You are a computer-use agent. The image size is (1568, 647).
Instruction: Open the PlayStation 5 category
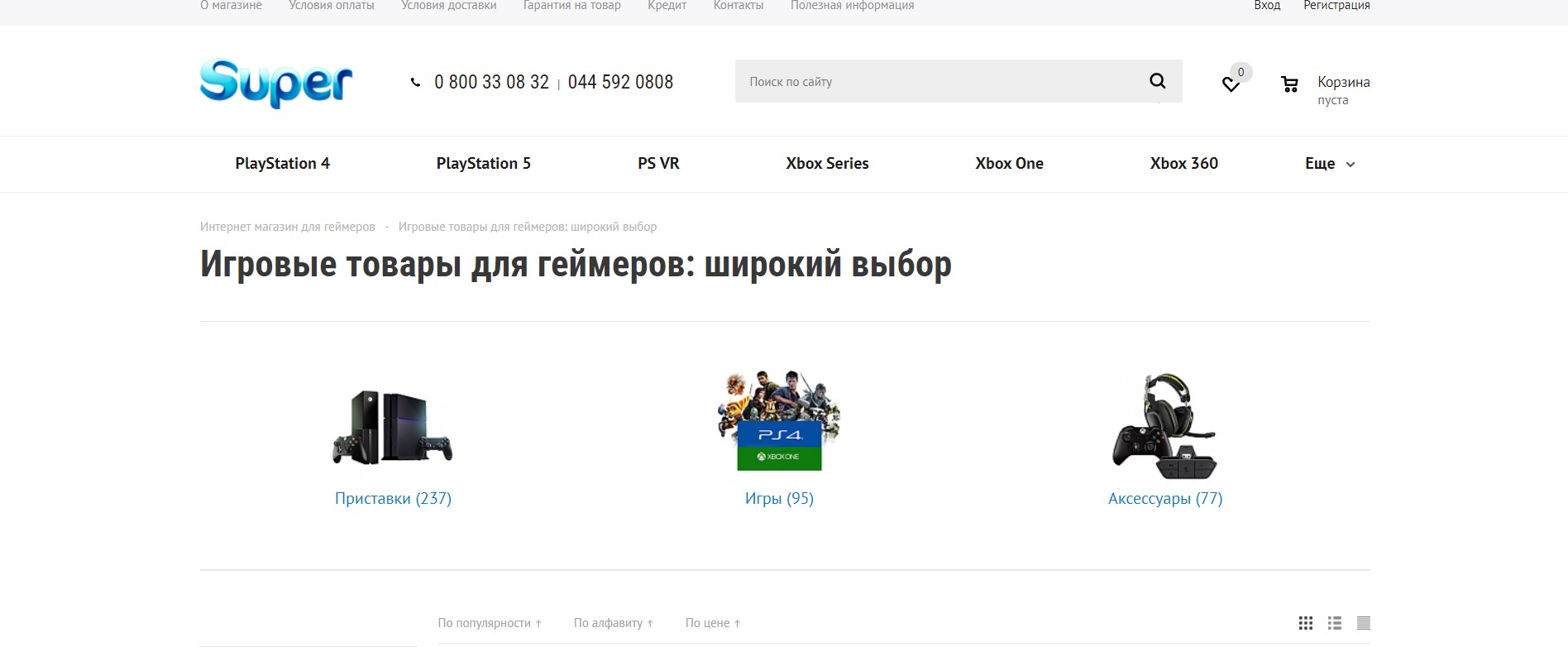[484, 164]
